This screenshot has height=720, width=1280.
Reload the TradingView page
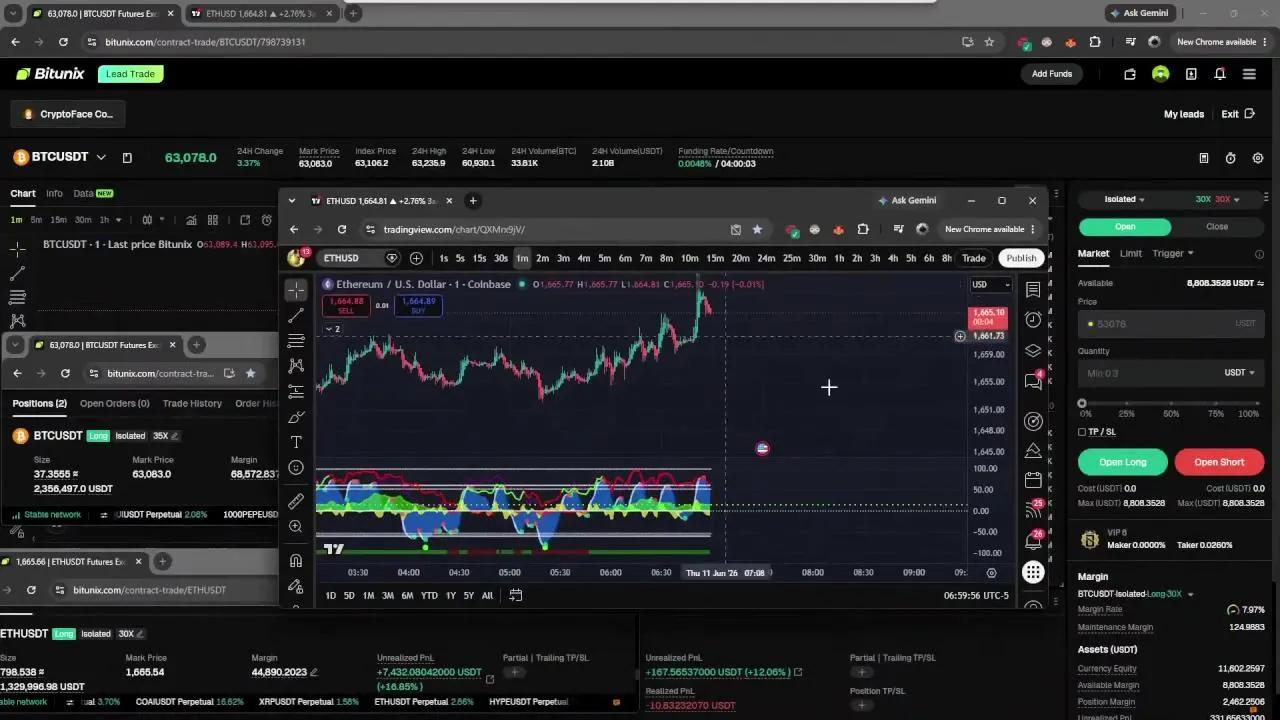coord(342,229)
